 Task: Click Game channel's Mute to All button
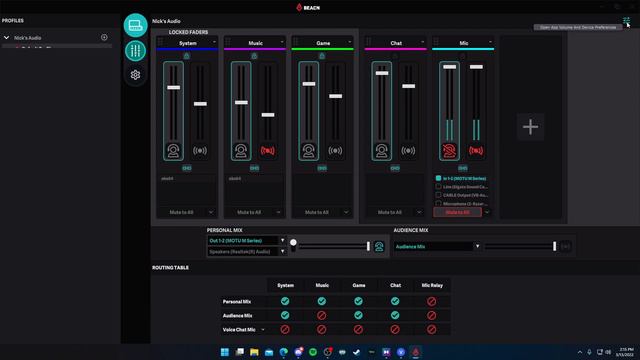[x=317, y=212]
